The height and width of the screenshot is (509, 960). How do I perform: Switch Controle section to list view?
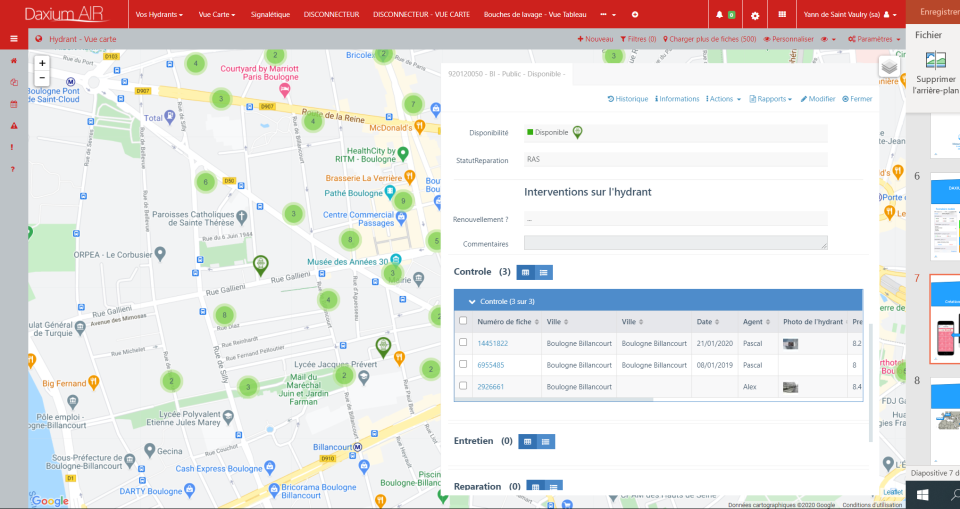[544, 273]
